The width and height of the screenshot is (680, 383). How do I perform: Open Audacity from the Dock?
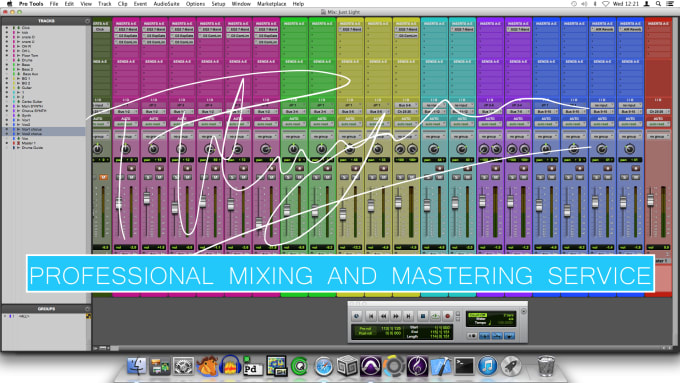(x=230, y=367)
